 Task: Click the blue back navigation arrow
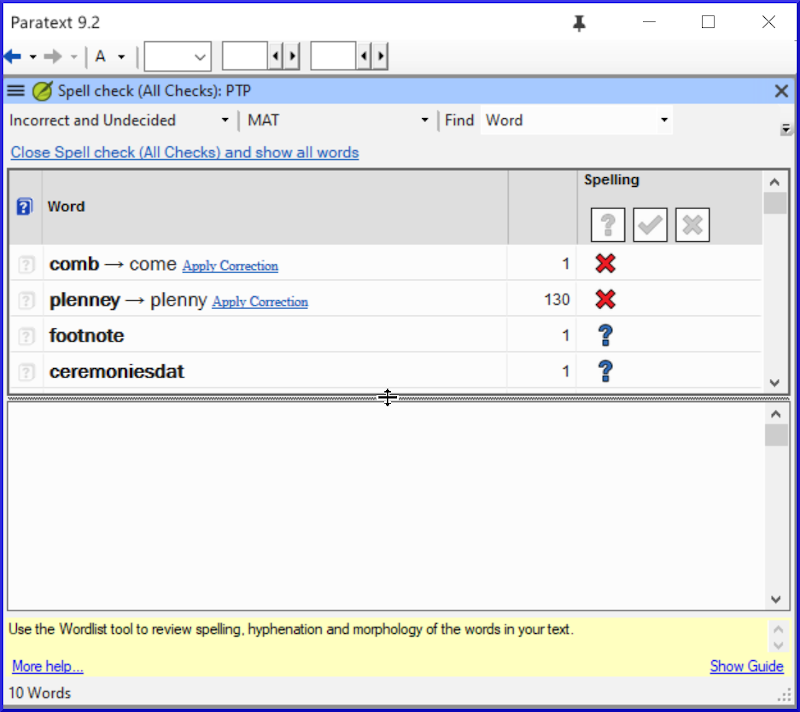(x=13, y=56)
